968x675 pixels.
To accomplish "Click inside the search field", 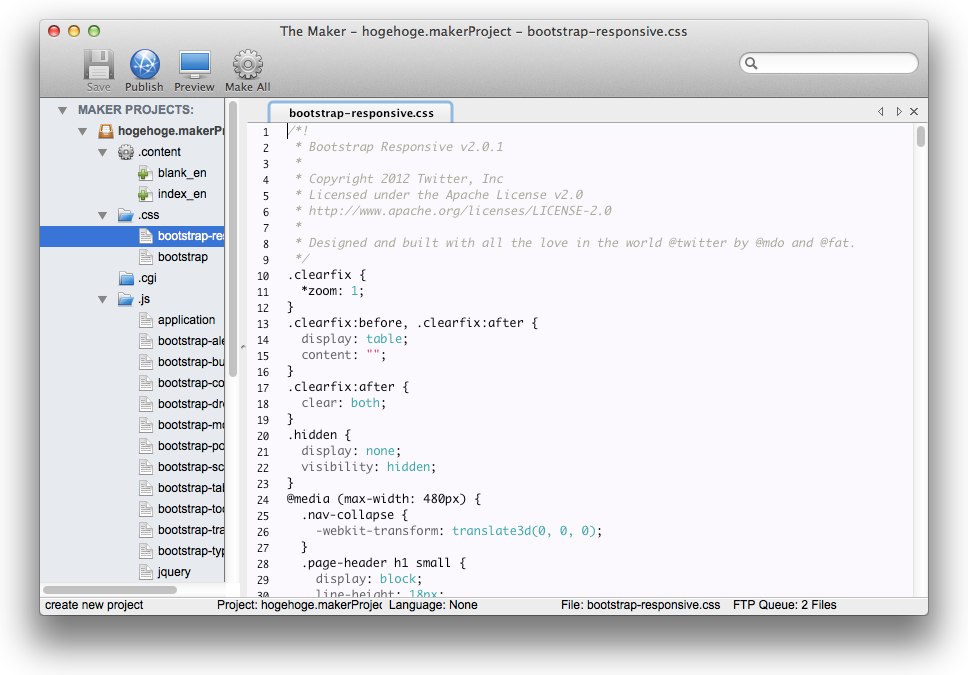I will pyautogui.click(x=828, y=62).
